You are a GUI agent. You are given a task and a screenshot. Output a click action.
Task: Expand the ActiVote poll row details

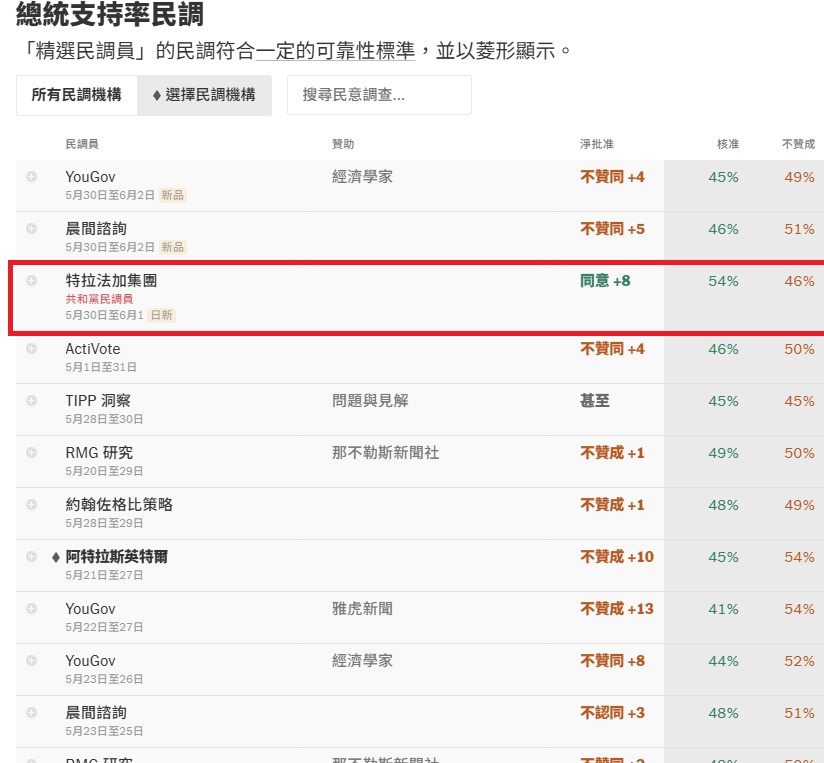(x=32, y=348)
